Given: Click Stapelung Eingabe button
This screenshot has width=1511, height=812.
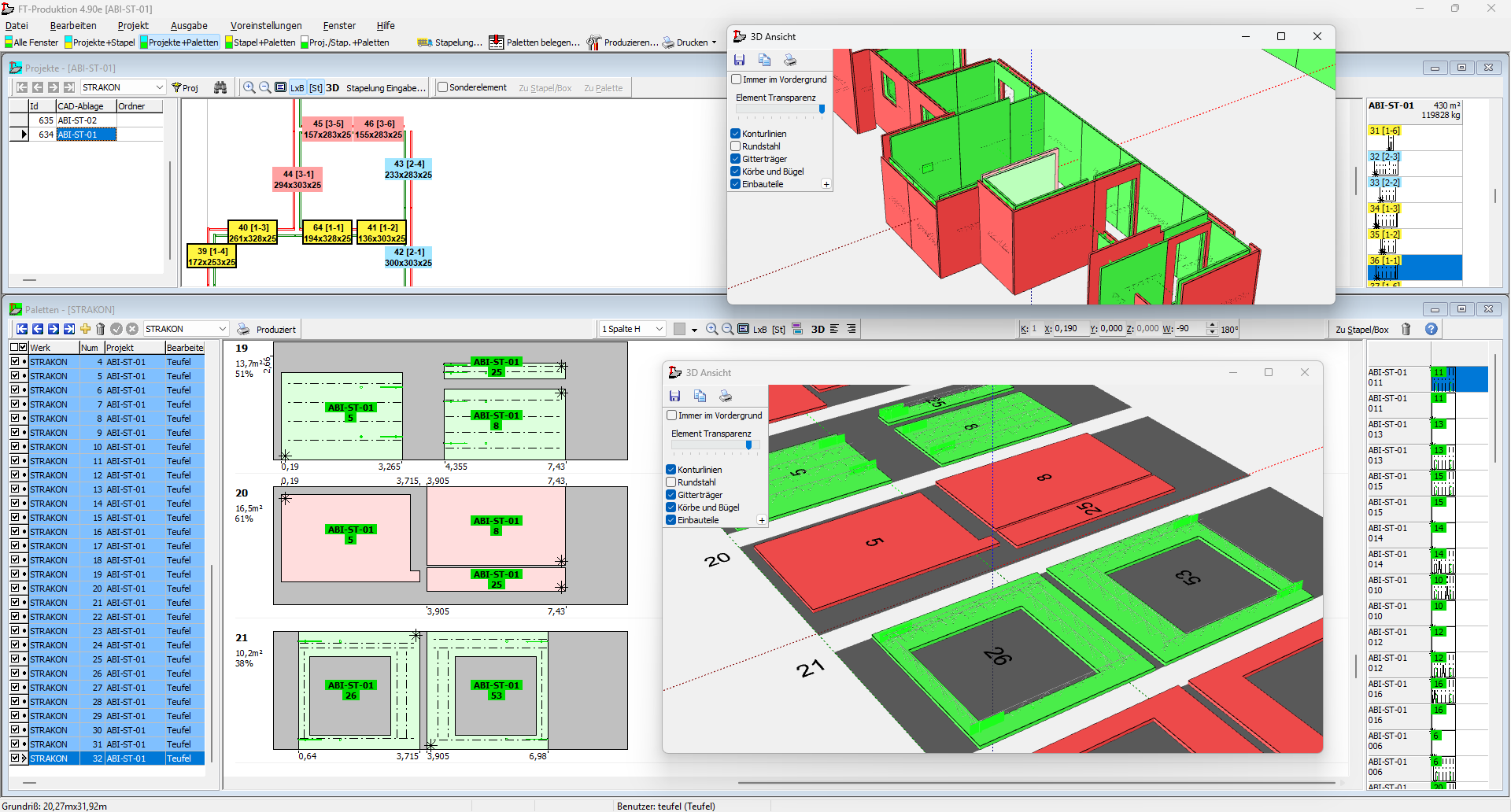Looking at the screenshot, I should coord(386,87).
